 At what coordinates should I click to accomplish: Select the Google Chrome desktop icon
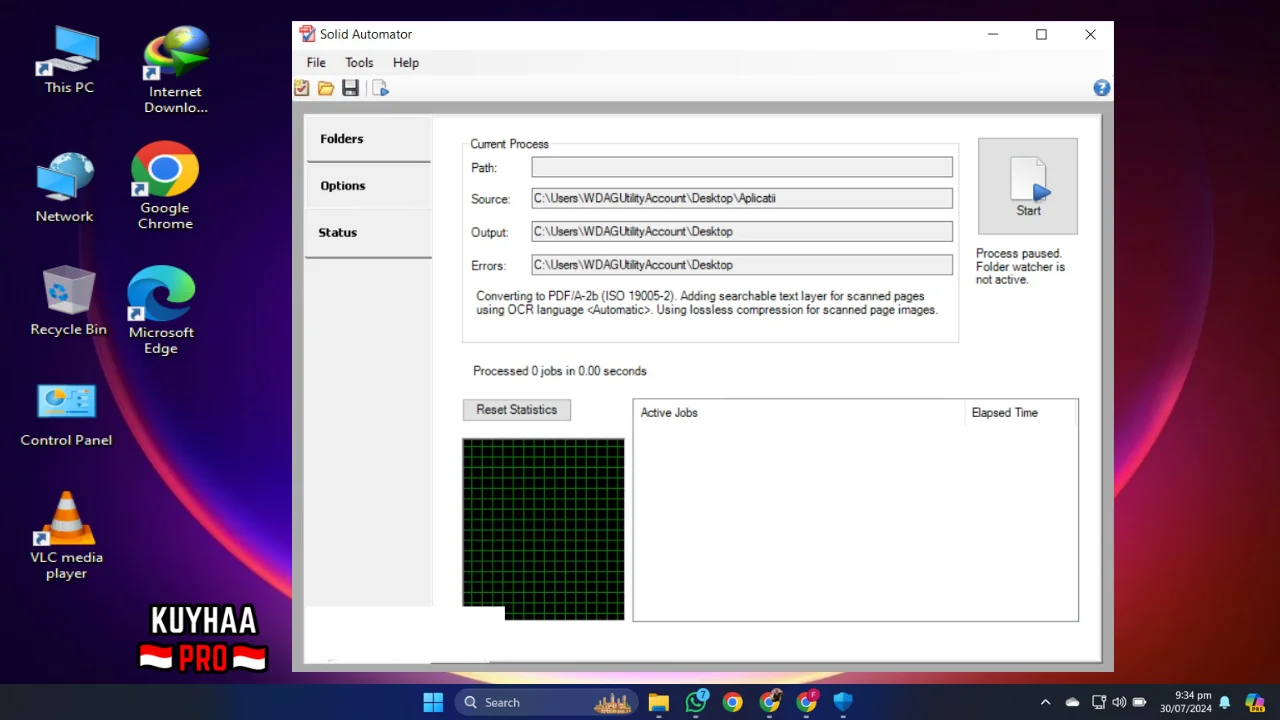click(x=165, y=186)
